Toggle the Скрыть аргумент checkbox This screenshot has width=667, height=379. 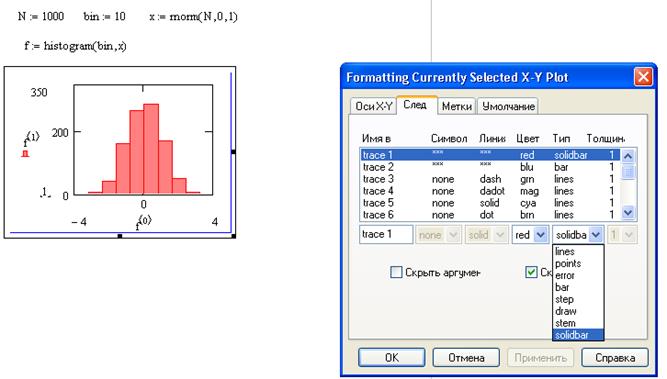[396, 272]
